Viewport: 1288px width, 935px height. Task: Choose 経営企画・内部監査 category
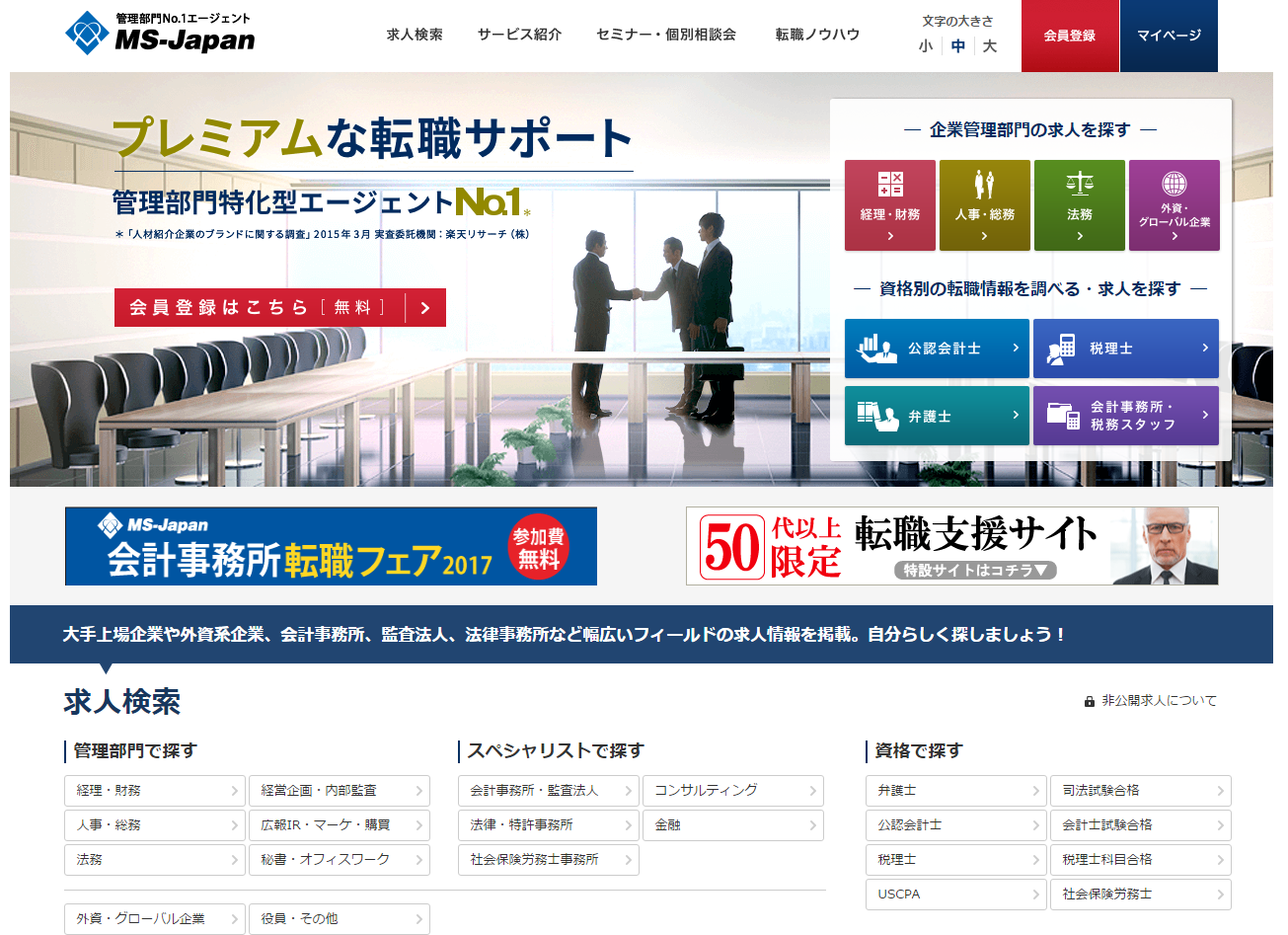click(340, 791)
